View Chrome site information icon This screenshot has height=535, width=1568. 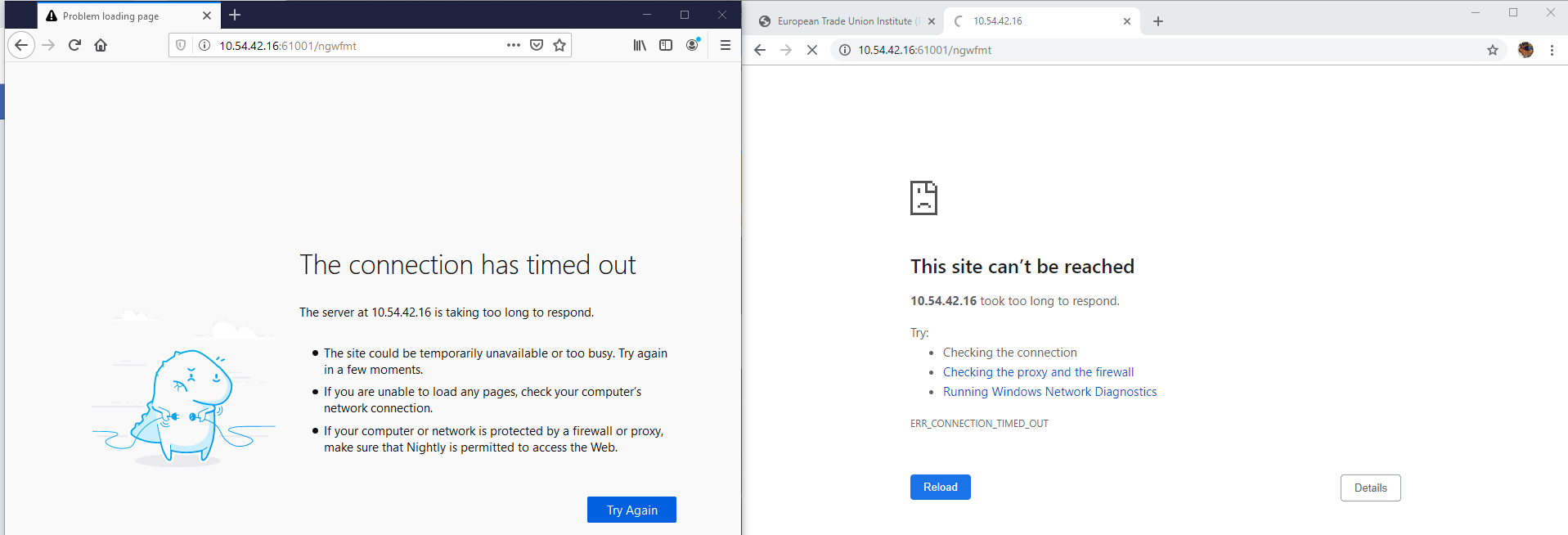tap(845, 50)
